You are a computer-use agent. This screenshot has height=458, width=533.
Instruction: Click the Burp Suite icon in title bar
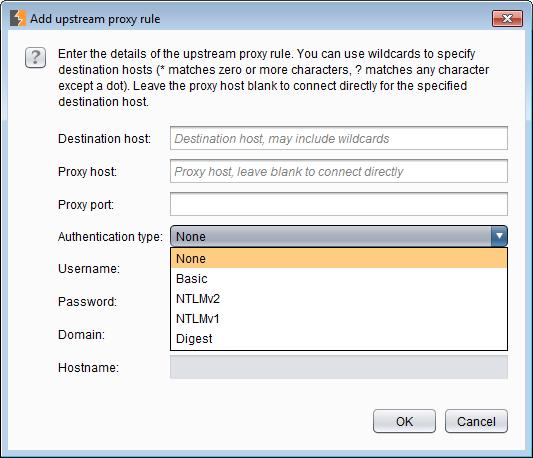click(x=18, y=18)
